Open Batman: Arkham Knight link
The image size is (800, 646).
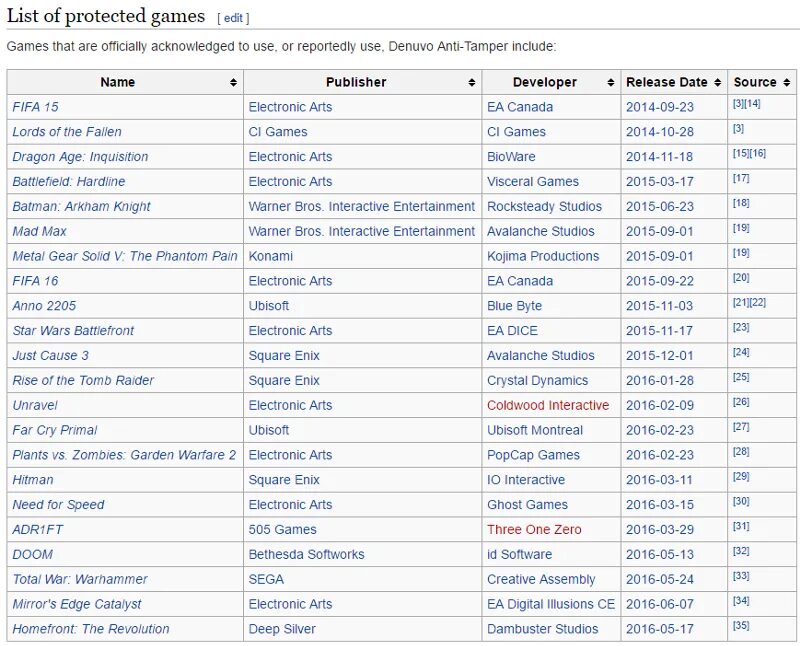(81, 206)
